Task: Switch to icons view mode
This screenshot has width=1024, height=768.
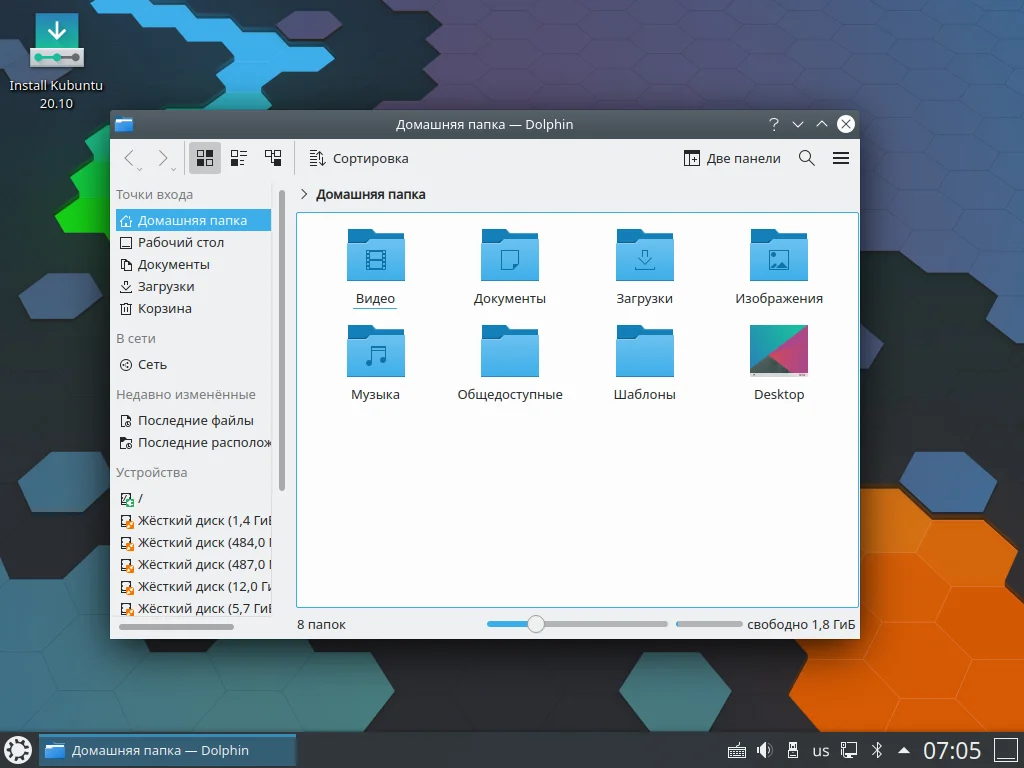Action: [205, 158]
